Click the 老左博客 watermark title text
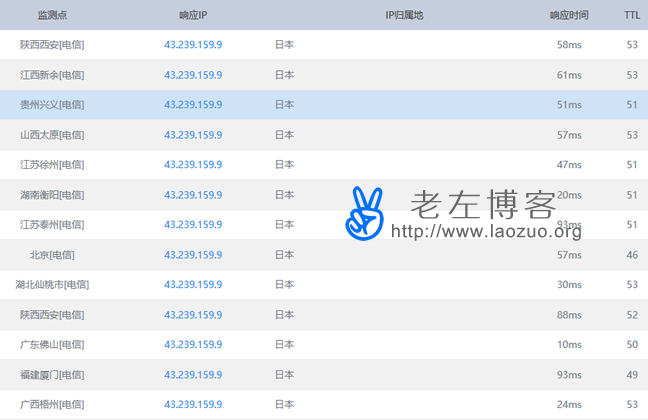This screenshot has height=420, width=648. coord(483,204)
